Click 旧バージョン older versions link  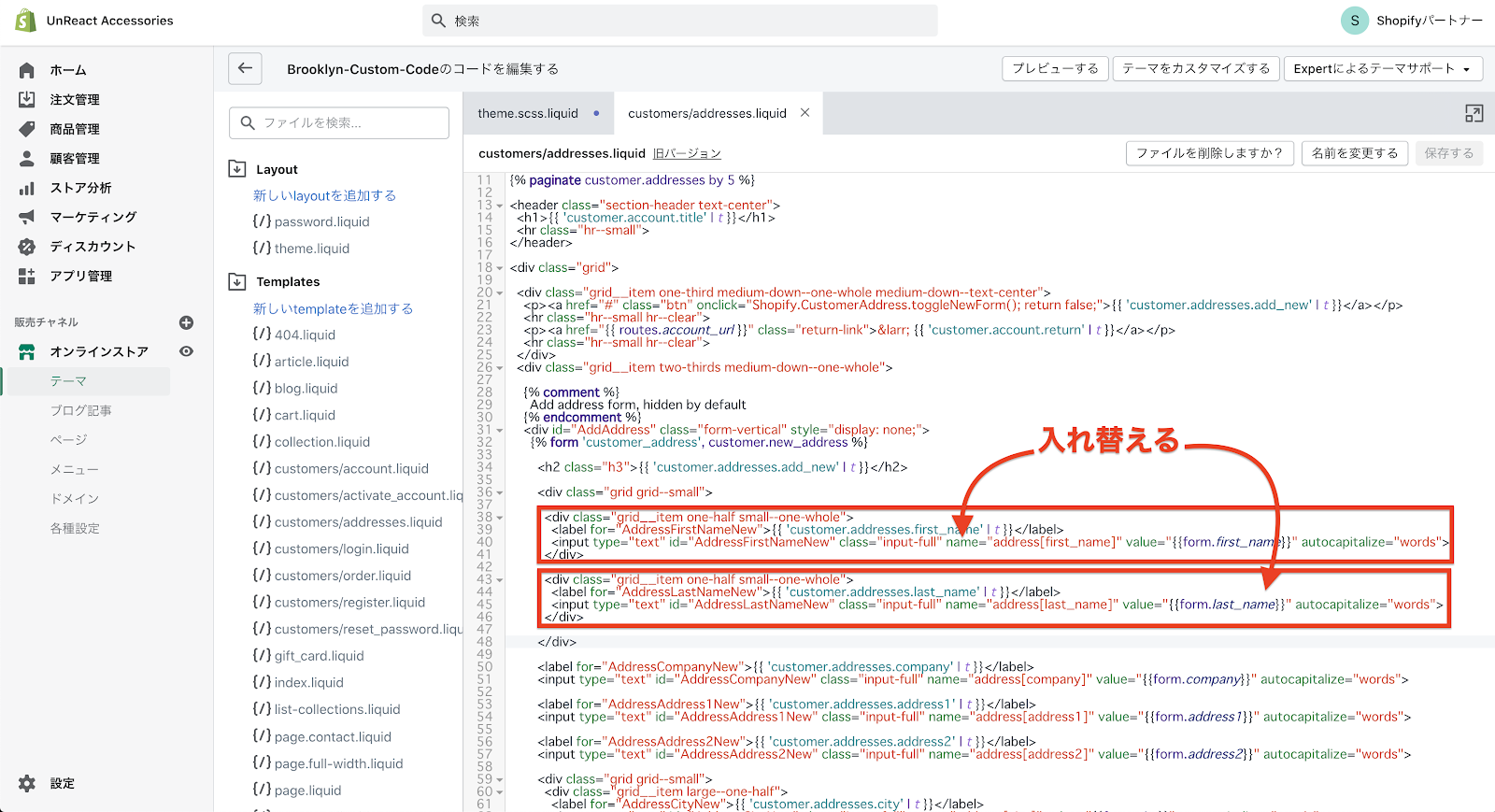point(687,153)
